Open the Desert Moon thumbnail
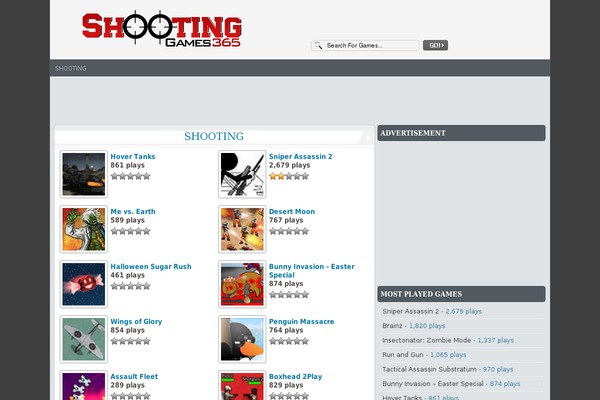The height and width of the screenshot is (400, 600). coord(242,229)
